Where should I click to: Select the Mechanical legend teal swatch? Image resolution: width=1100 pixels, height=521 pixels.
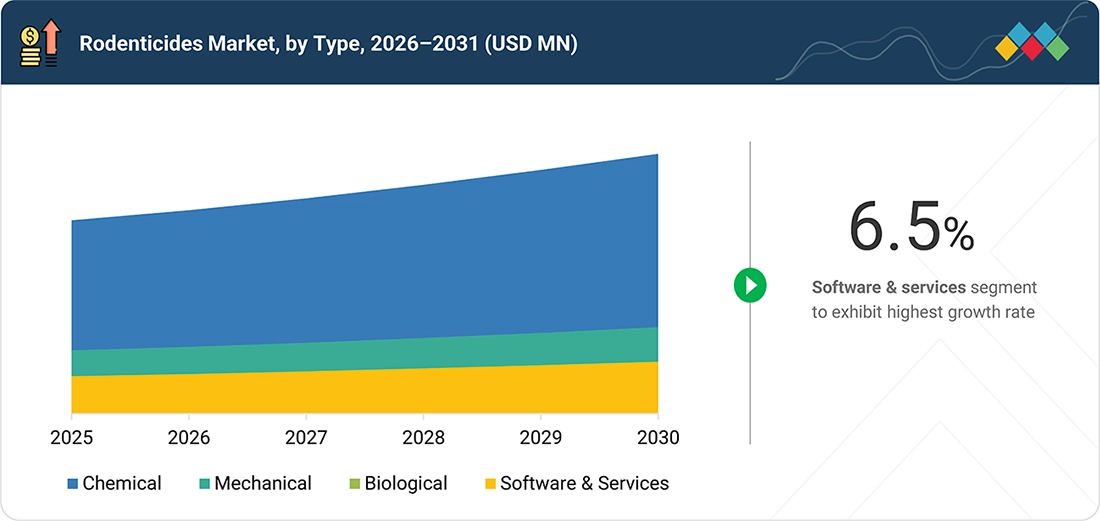tap(205, 483)
